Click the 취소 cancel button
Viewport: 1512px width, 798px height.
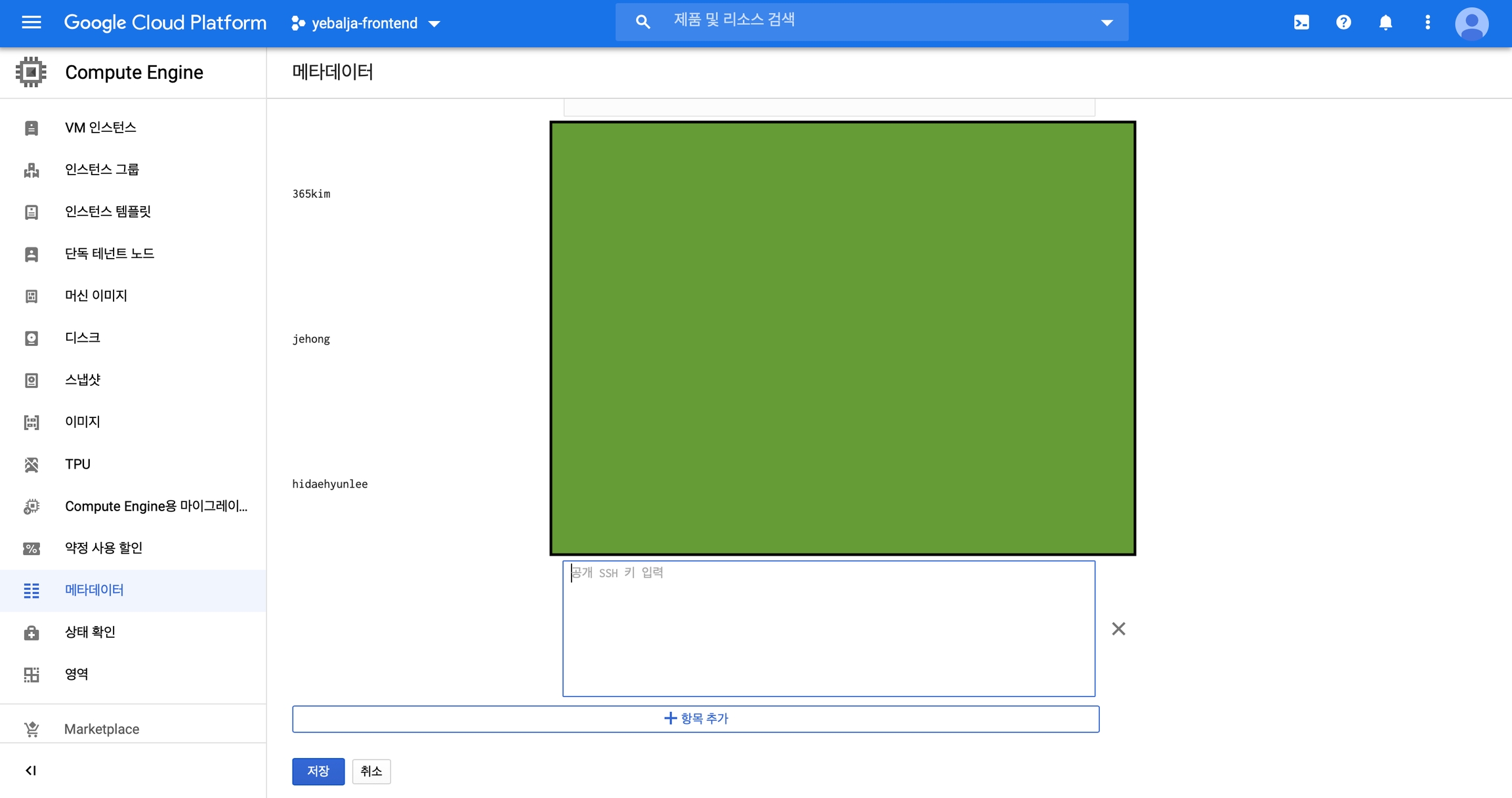click(x=371, y=771)
